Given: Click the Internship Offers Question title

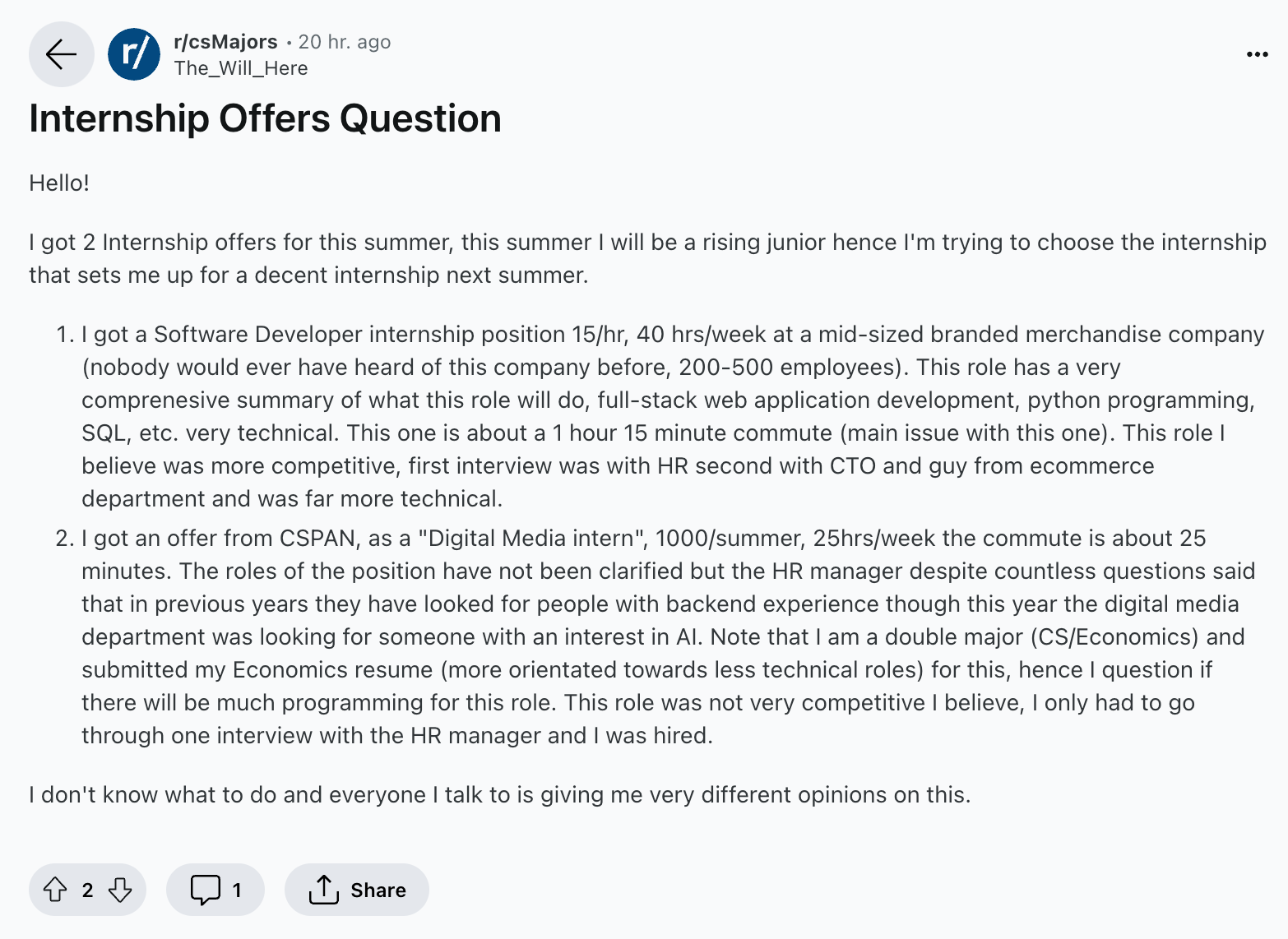Looking at the screenshot, I should coord(265,118).
